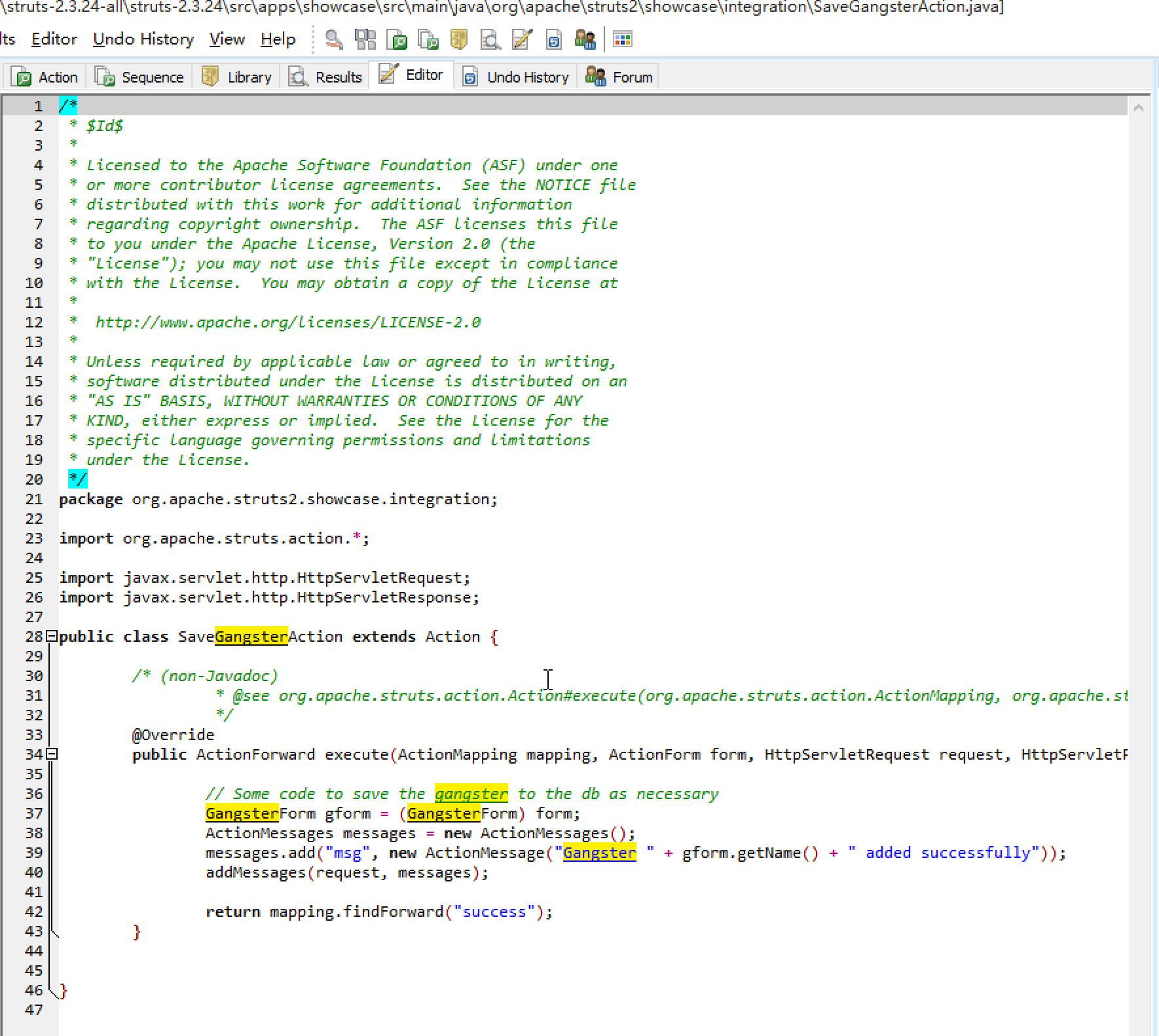Click the package declaration on line 21
The width and height of the screenshot is (1159, 1036).
point(278,499)
